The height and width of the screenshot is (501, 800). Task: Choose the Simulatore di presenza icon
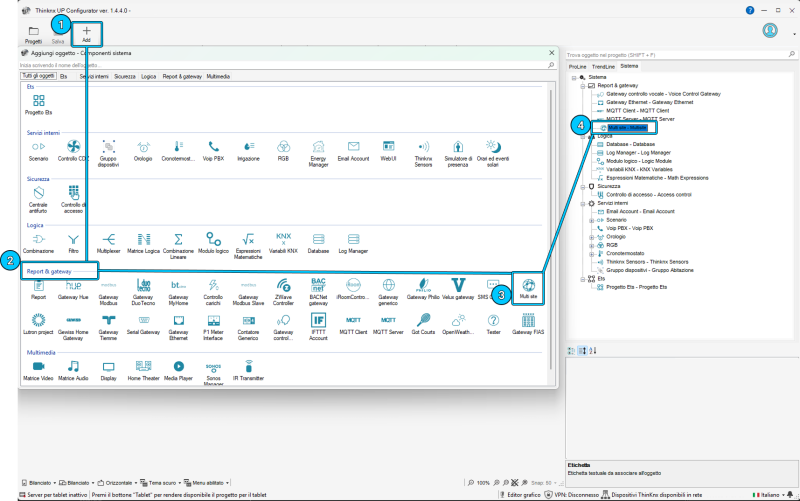[x=458, y=153]
